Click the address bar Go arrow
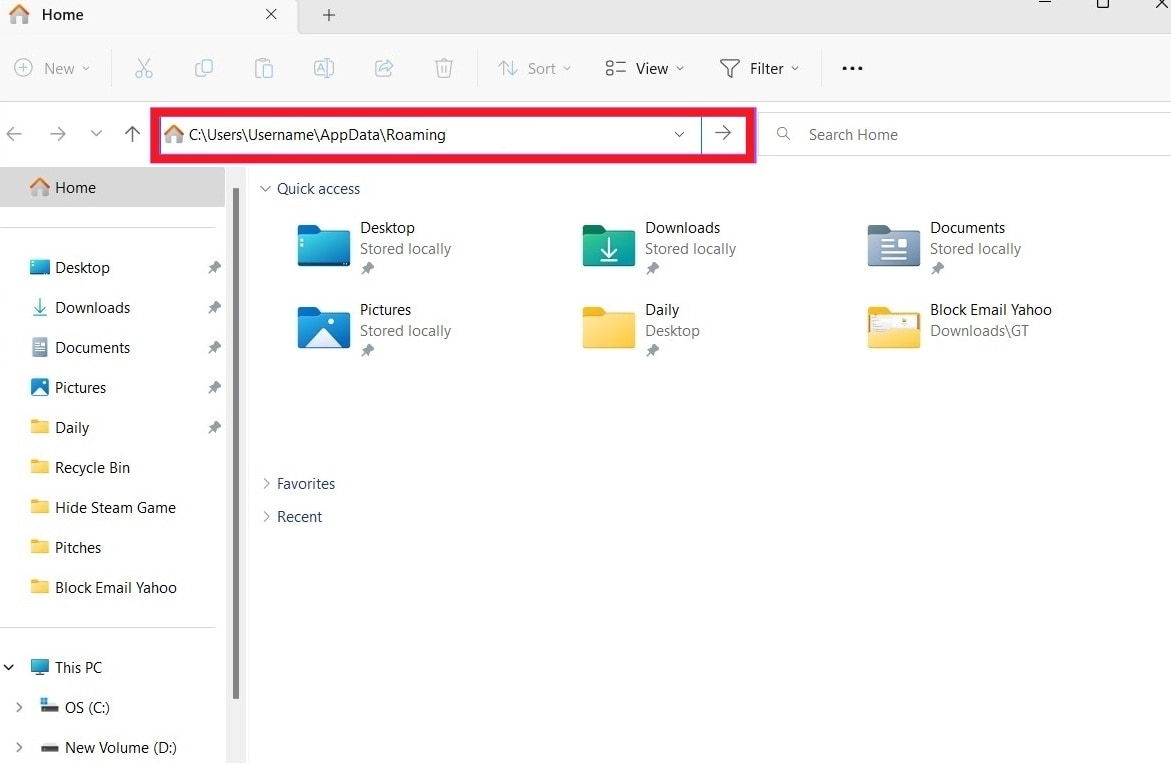 point(723,134)
